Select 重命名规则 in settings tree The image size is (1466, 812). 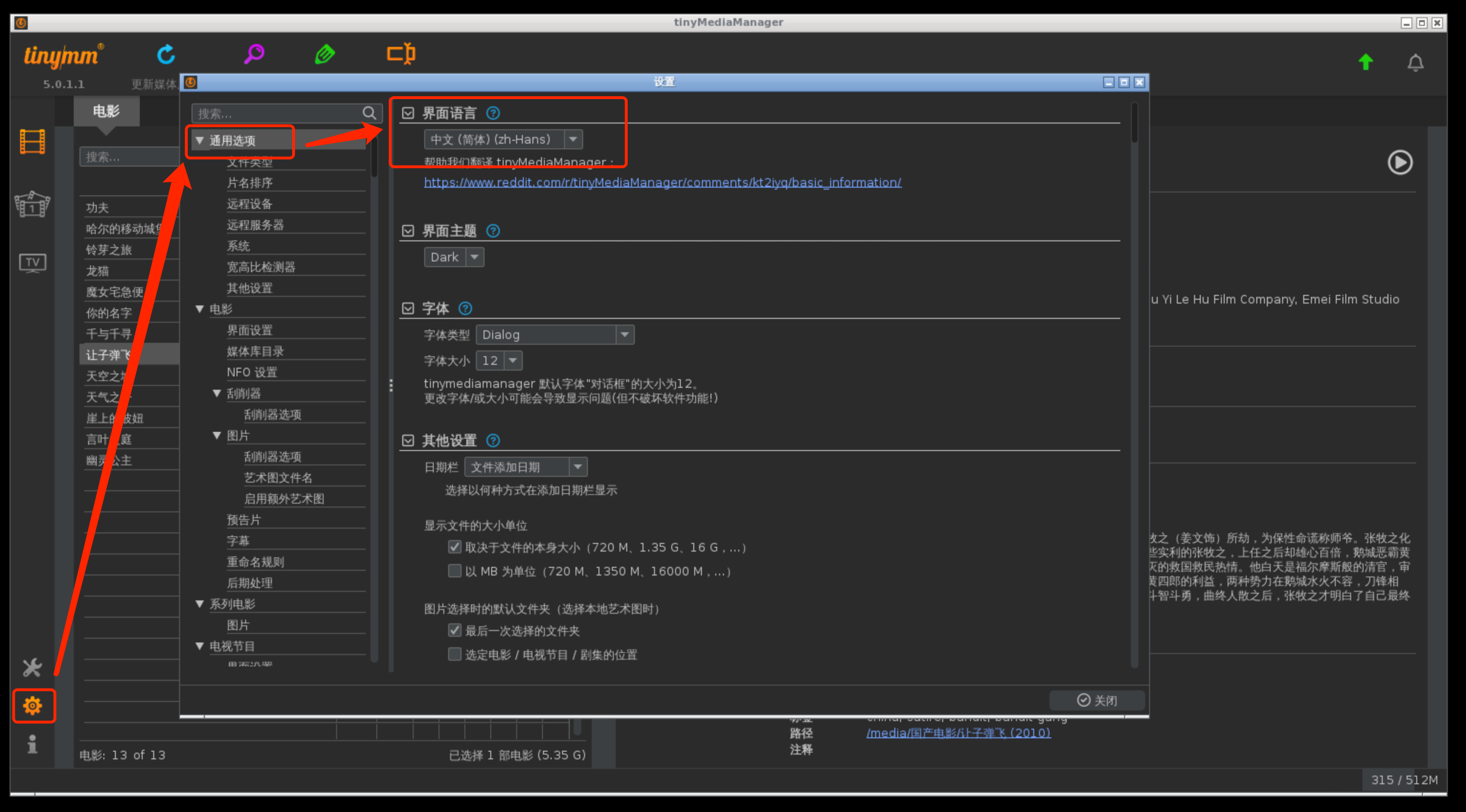255,562
